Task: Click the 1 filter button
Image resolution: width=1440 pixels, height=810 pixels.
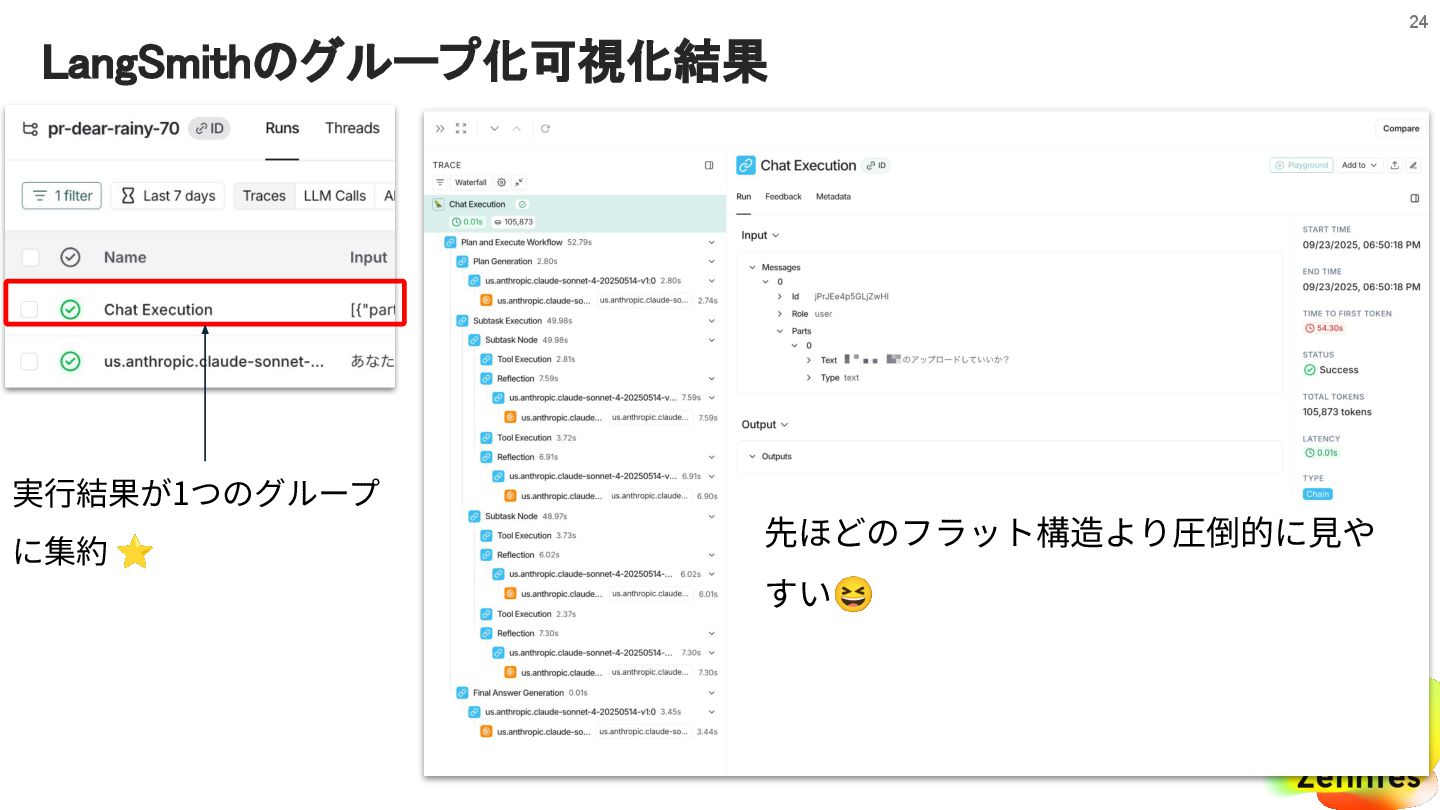Action: 62,196
